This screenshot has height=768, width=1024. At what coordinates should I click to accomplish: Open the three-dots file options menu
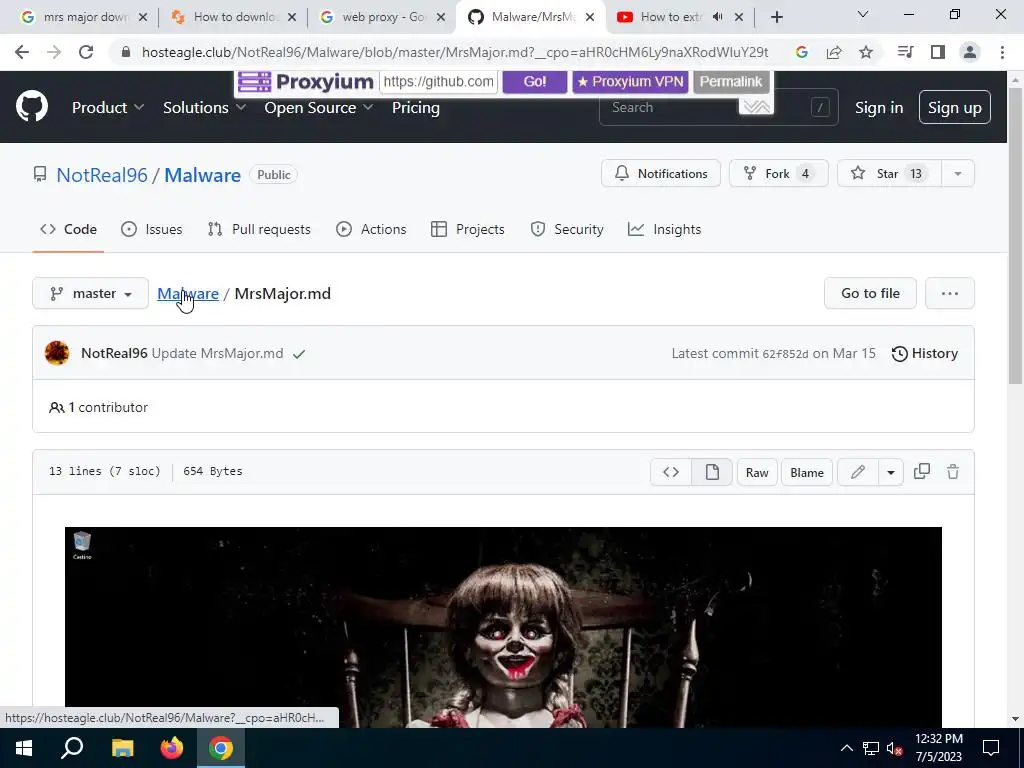[x=950, y=294]
